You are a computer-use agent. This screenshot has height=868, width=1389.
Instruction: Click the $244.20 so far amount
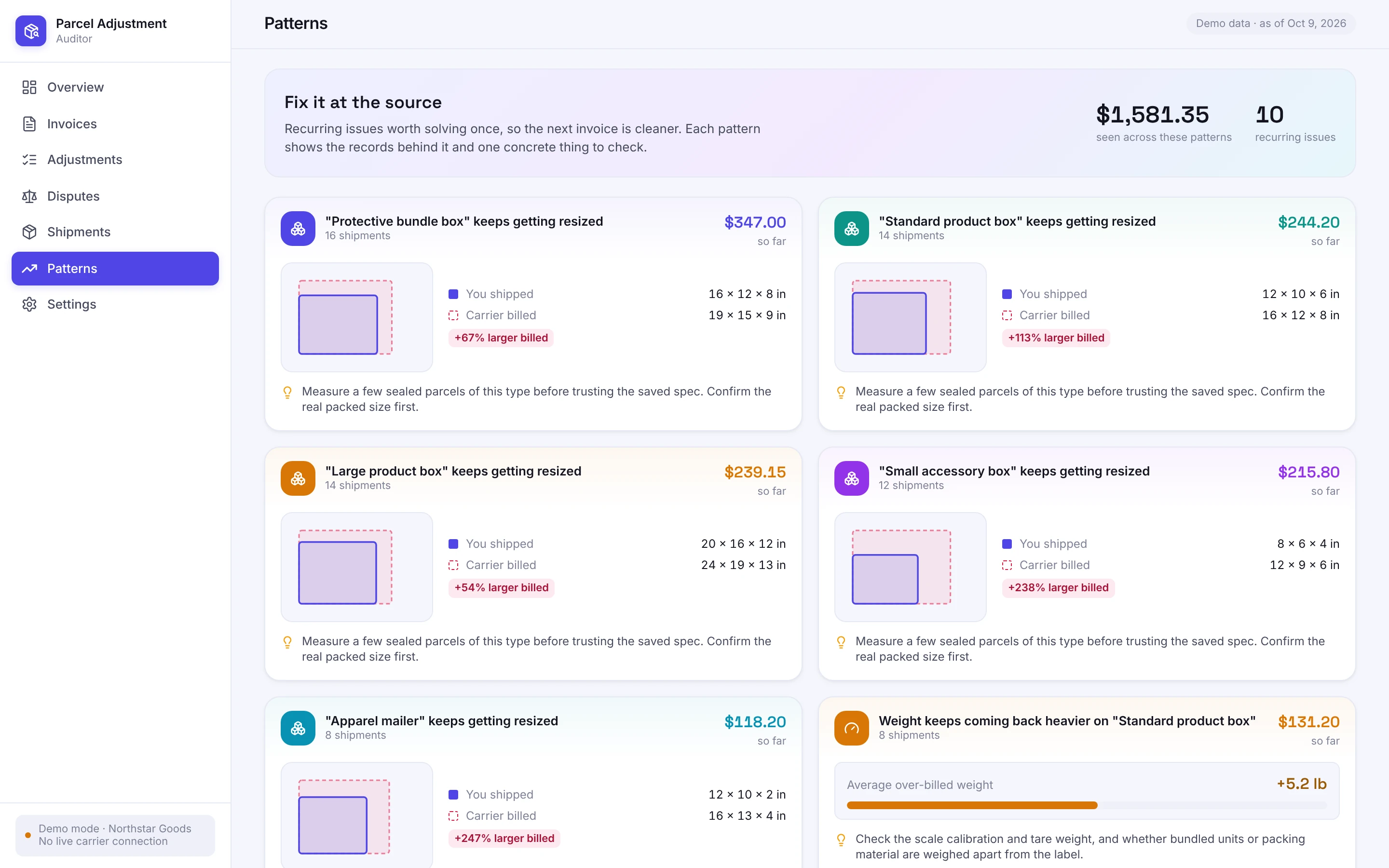point(1308,222)
